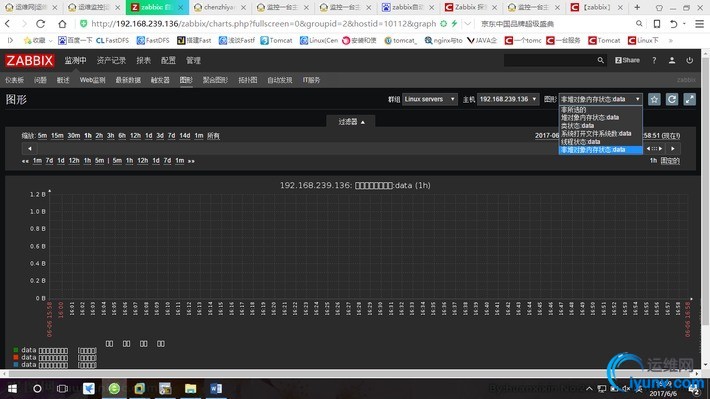Open the address bar dropdown arrow
Viewport: 710px width, 399px height.
coord(468,24)
